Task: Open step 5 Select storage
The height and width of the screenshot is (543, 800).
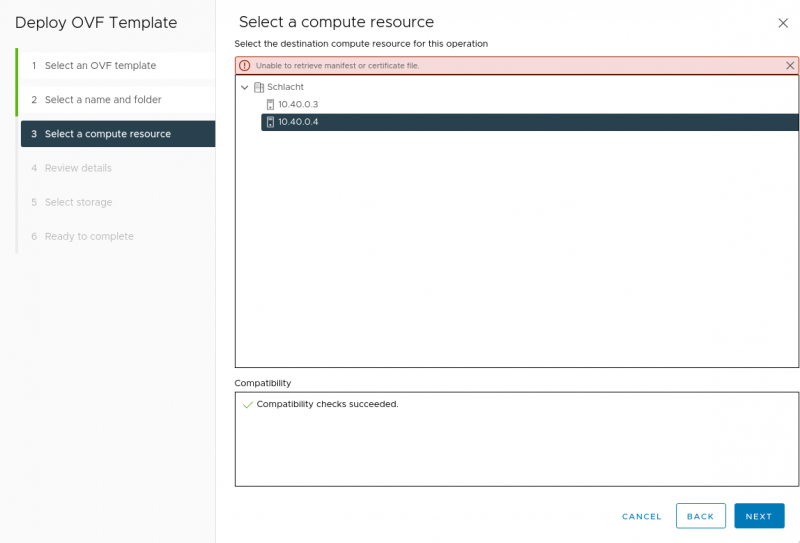Action: pyautogui.click(x=78, y=202)
